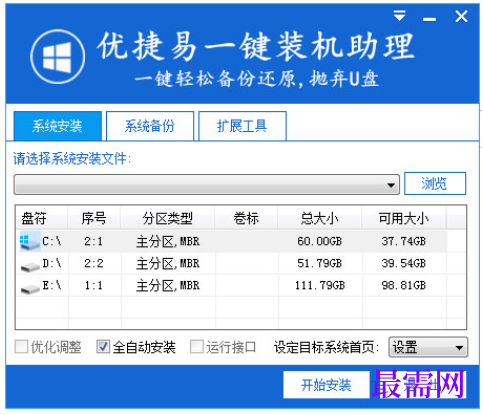Click the 设定目标系统首页 label
The height and width of the screenshot is (415, 483).
tap(327, 347)
